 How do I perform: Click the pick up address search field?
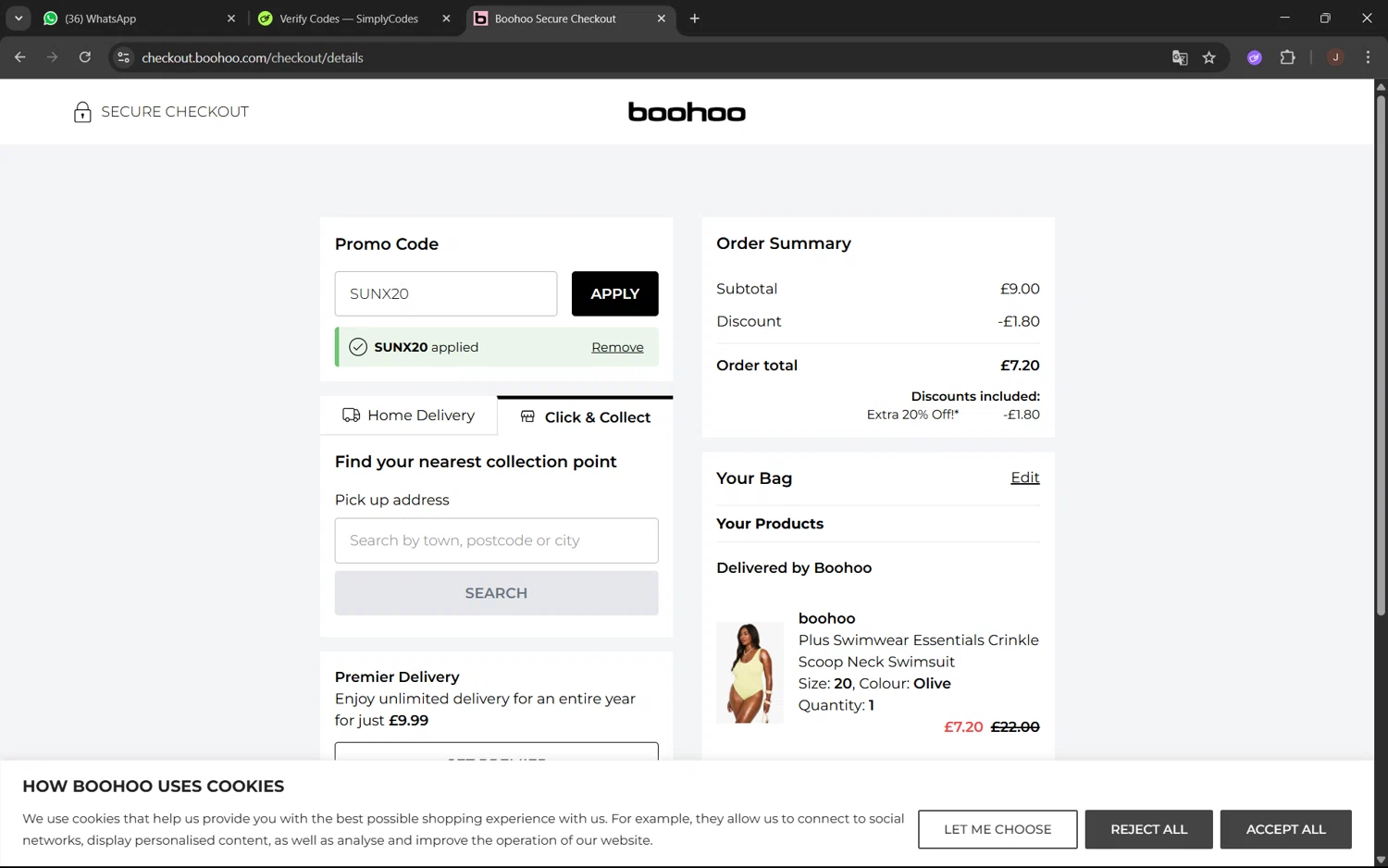tap(497, 540)
